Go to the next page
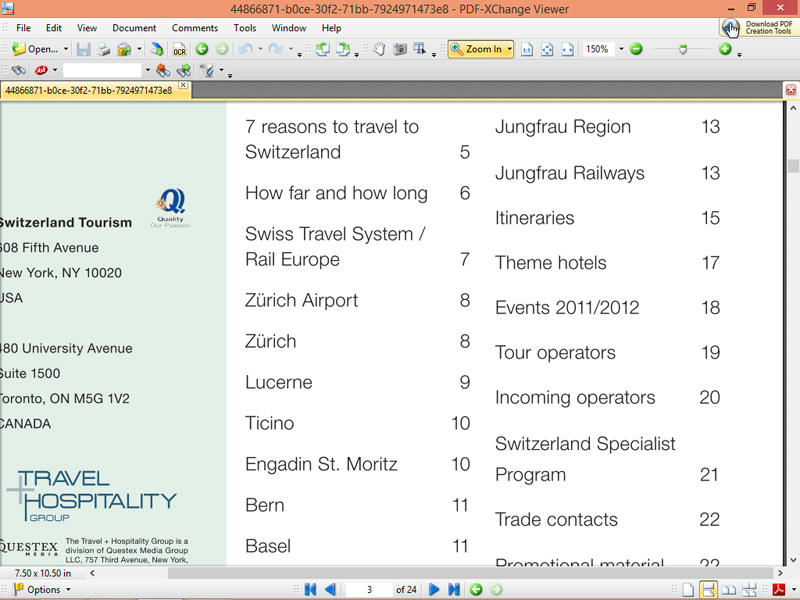Viewport: 800px width, 600px height. 434,590
